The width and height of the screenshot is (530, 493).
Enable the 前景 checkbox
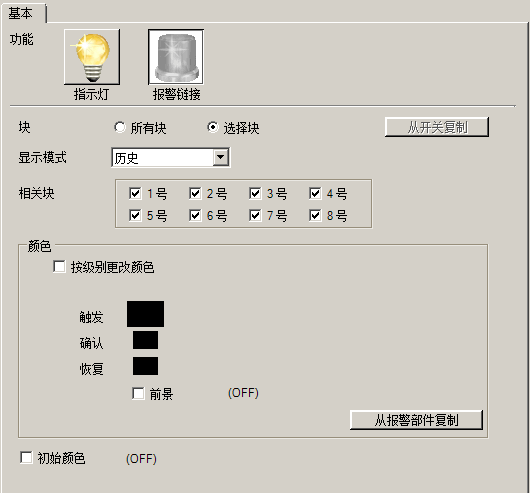138,393
